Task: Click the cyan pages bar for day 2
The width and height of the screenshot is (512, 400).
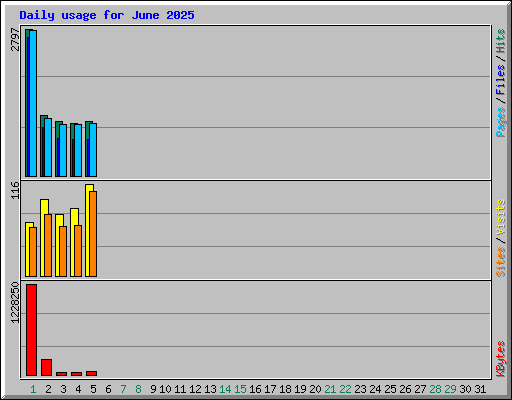Action: 48,147
